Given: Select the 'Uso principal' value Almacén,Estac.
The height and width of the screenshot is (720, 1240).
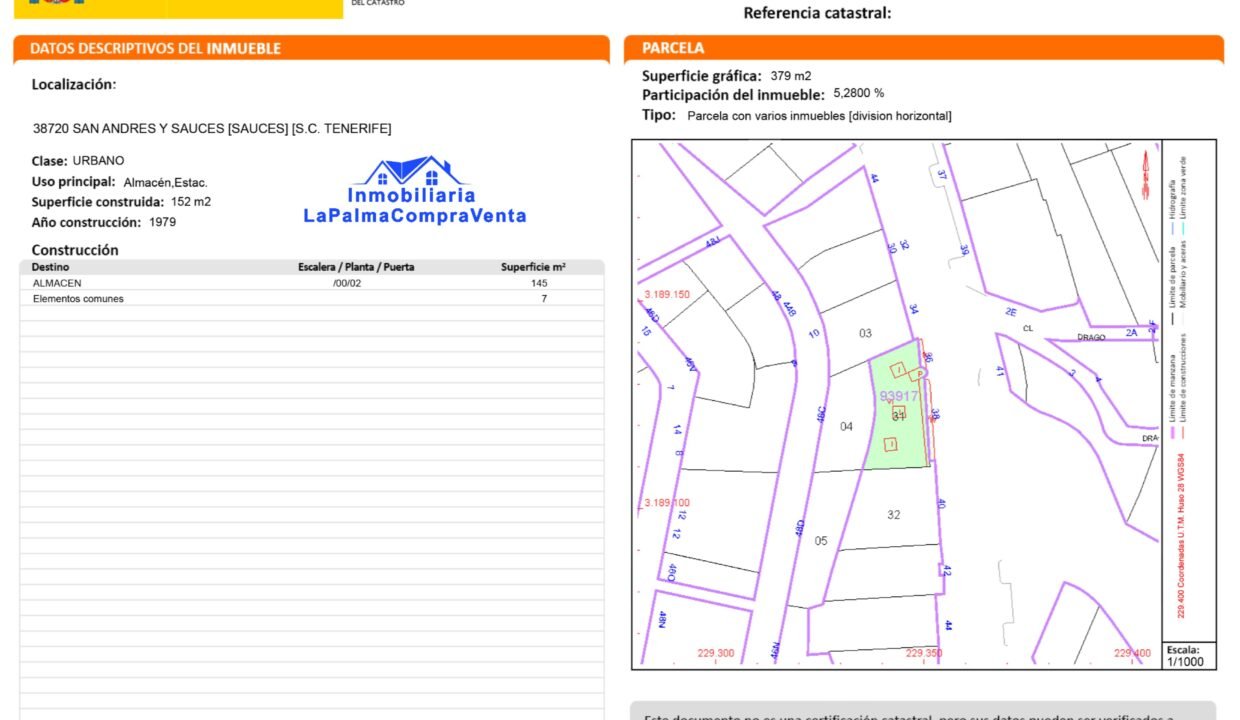Looking at the screenshot, I should tap(165, 182).
